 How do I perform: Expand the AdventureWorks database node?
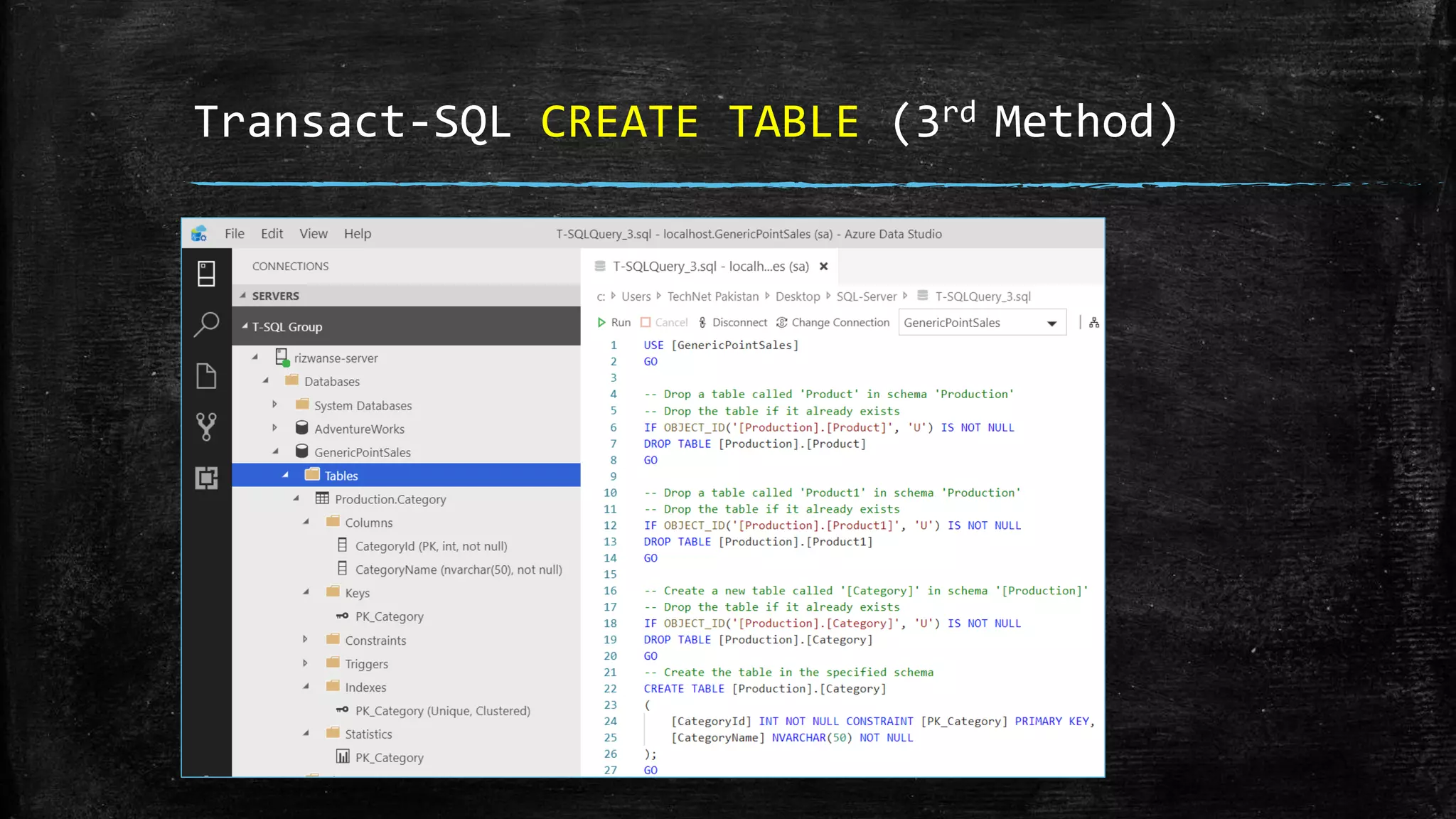point(274,428)
